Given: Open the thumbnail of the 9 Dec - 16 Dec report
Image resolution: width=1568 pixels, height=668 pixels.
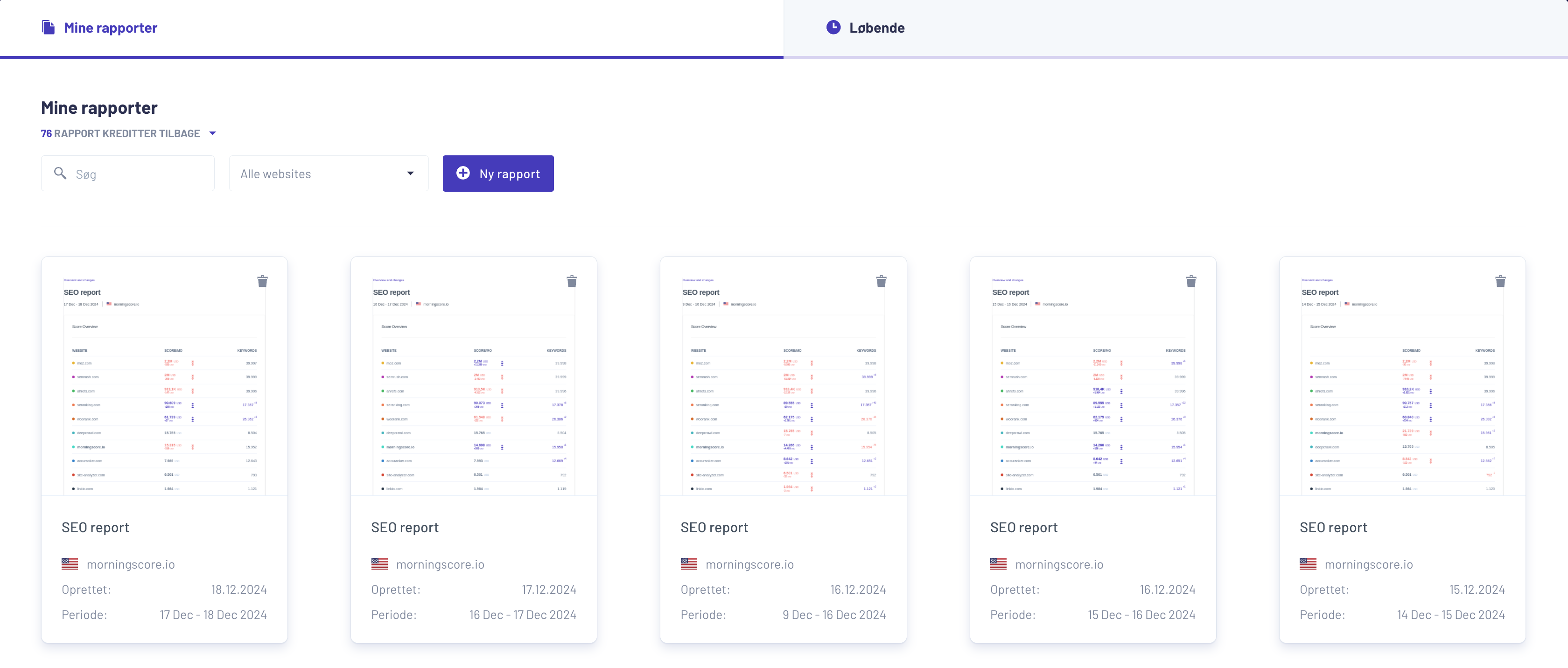Looking at the screenshot, I should (x=784, y=376).
